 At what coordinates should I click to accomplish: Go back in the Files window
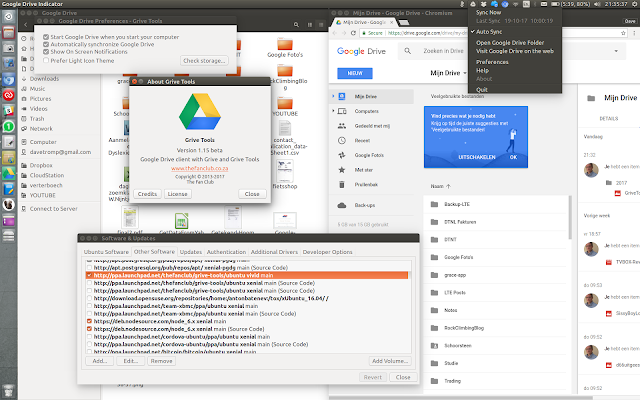click(x=26, y=25)
